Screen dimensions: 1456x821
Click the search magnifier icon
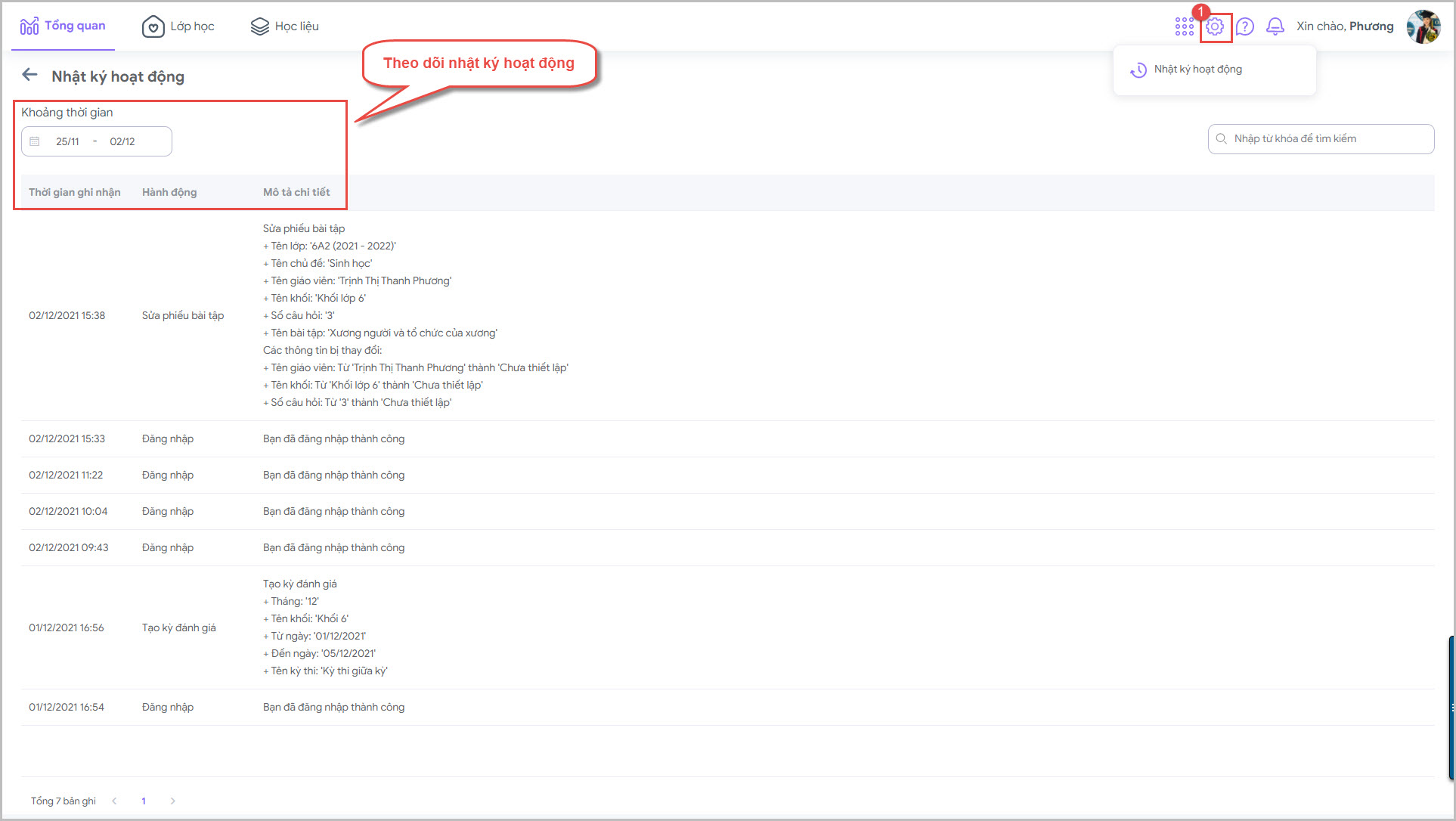(1221, 139)
